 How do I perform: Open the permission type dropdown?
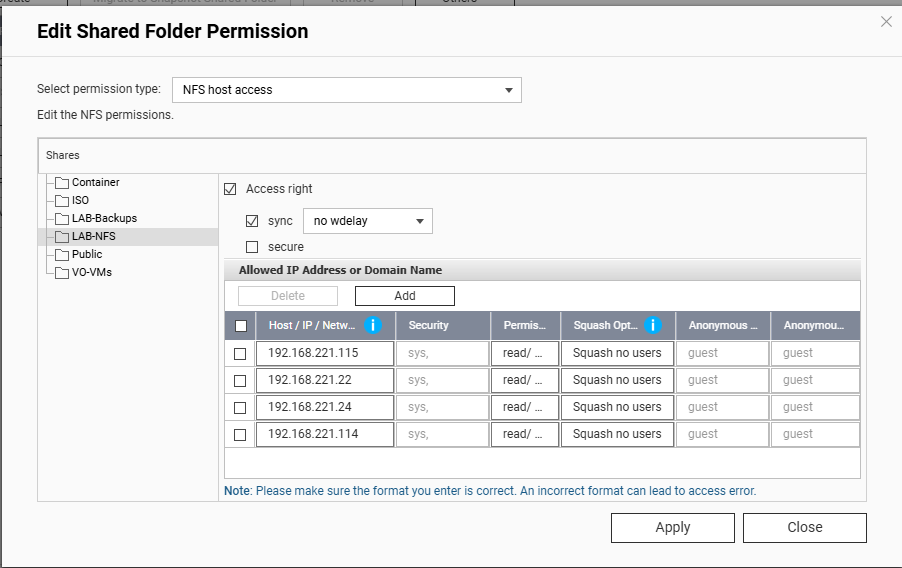tap(346, 90)
